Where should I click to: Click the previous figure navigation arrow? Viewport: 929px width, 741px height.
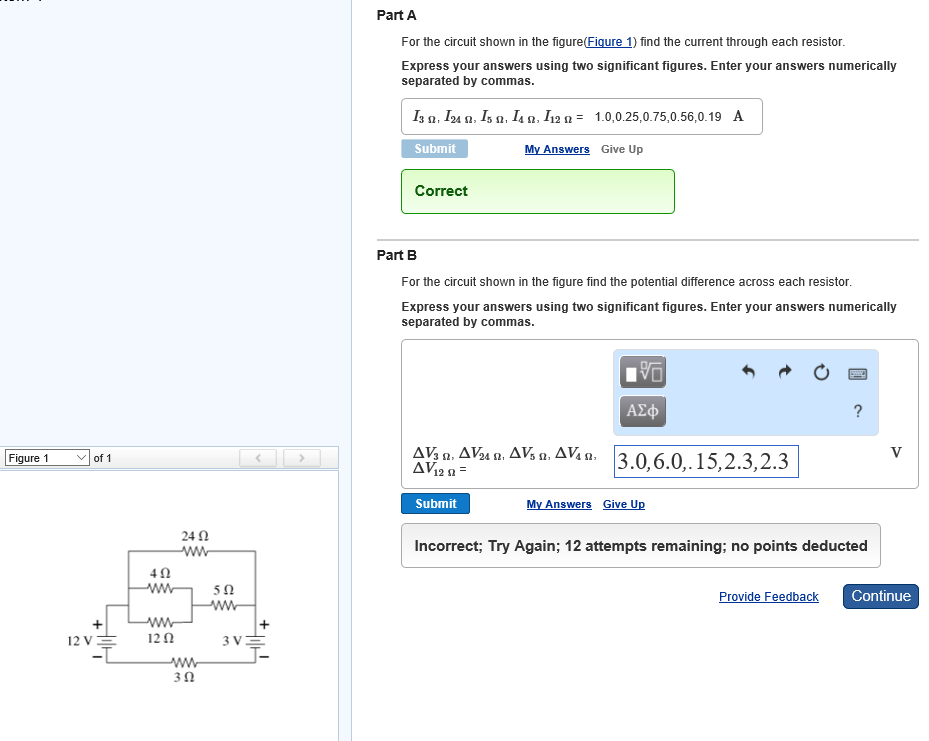258,457
